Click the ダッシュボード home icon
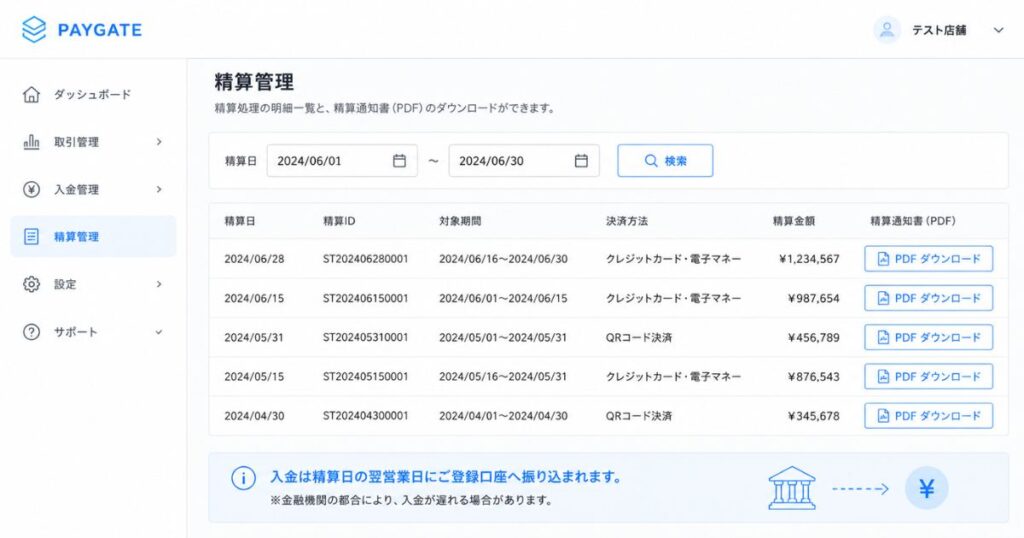The image size is (1024, 538). pyautogui.click(x=31, y=95)
